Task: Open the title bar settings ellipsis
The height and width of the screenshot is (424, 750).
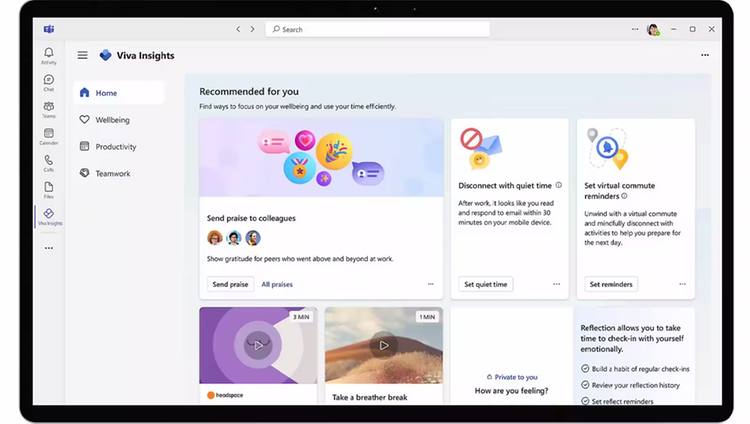Action: click(x=635, y=29)
